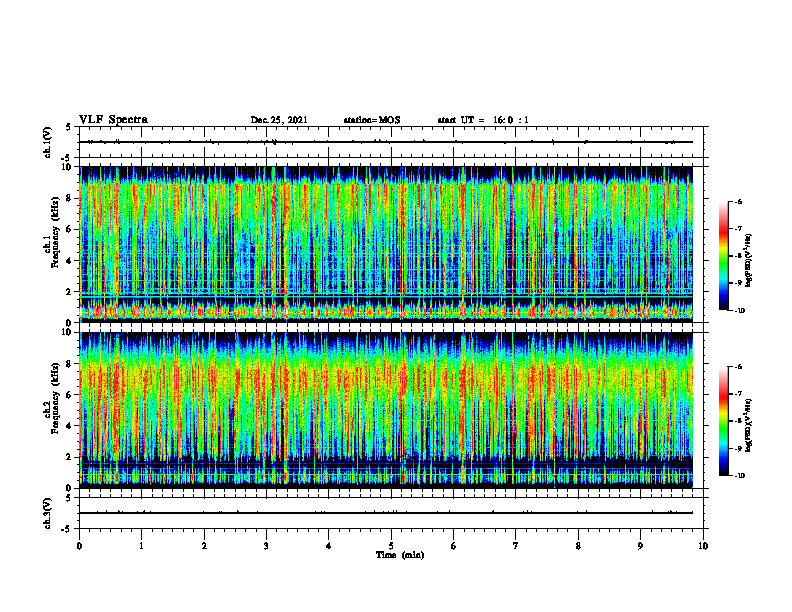Select the "start UT = 16: 0 : 1" text

[483, 120]
